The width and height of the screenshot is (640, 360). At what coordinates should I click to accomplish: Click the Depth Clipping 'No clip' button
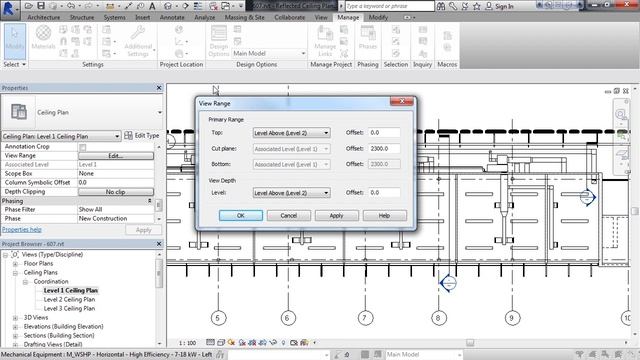(116, 192)
